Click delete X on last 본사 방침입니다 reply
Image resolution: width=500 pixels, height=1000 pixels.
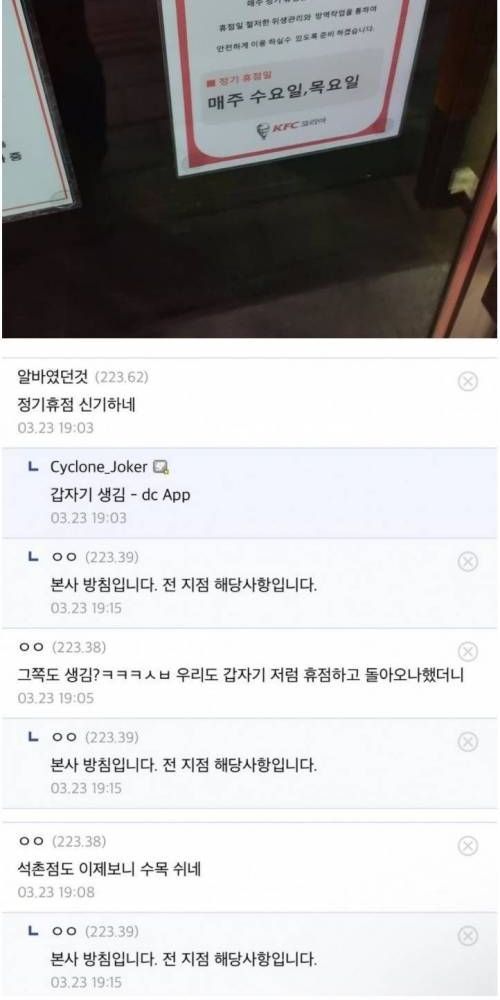[468, 936]
